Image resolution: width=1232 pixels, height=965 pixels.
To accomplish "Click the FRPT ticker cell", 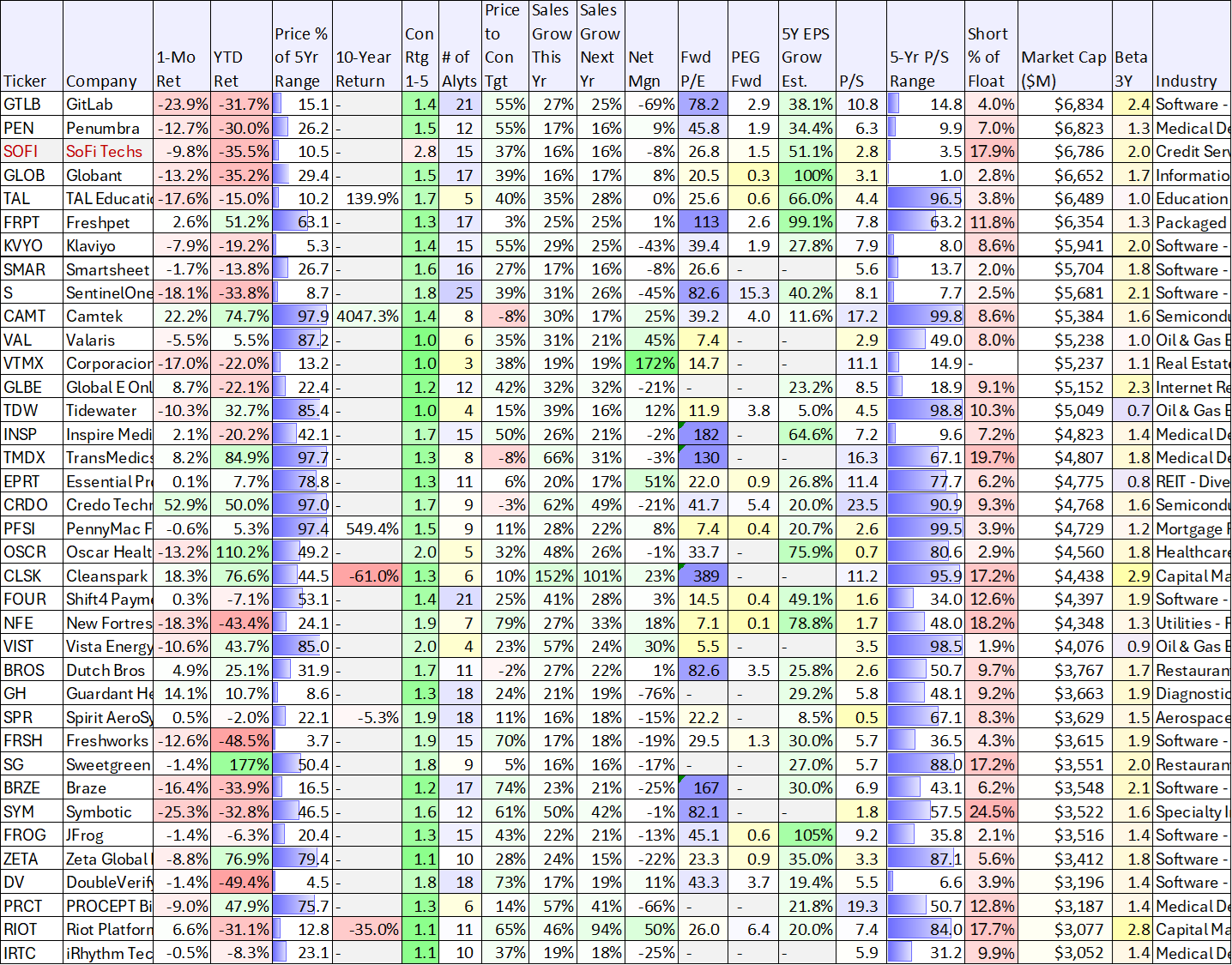I will (x=32, y=223).
